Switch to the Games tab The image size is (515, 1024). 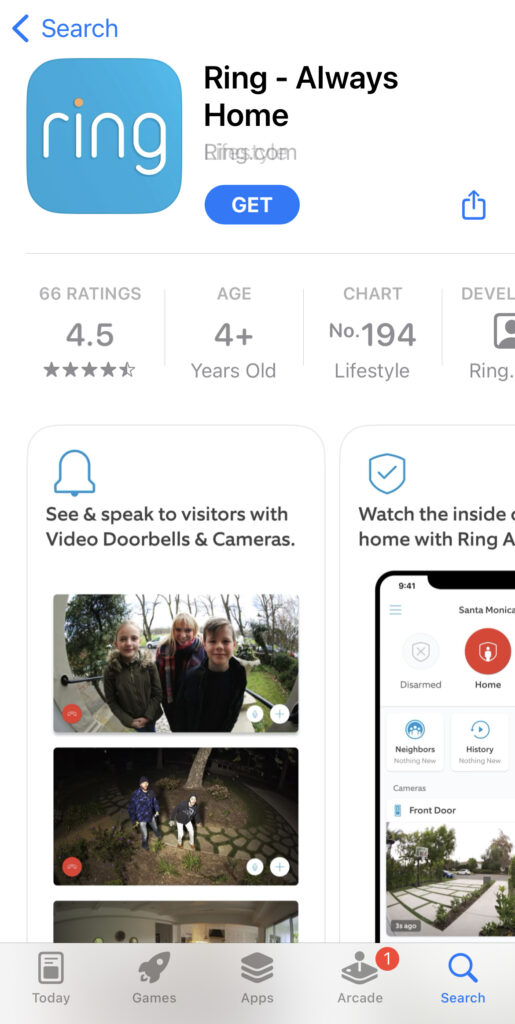click(x=154, y=978)
